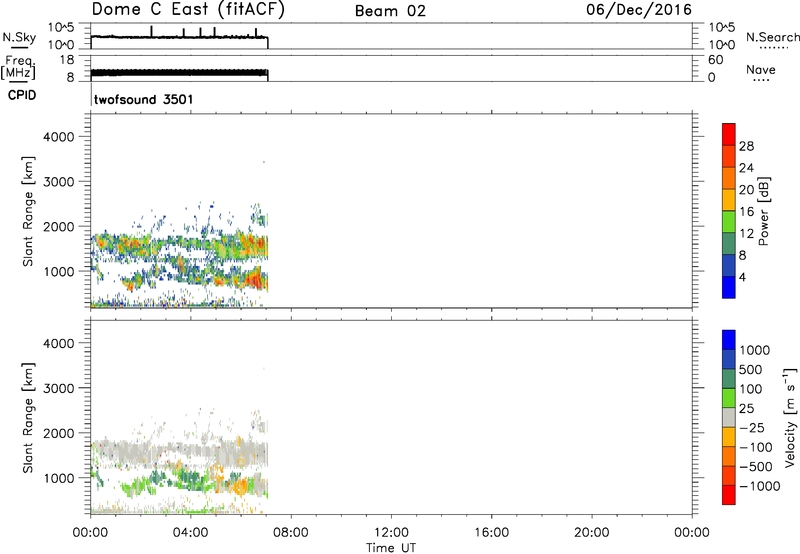Screen dimensions: 800x554
Task: Click the '60' label on Nave axis
Action: [715, 60]
